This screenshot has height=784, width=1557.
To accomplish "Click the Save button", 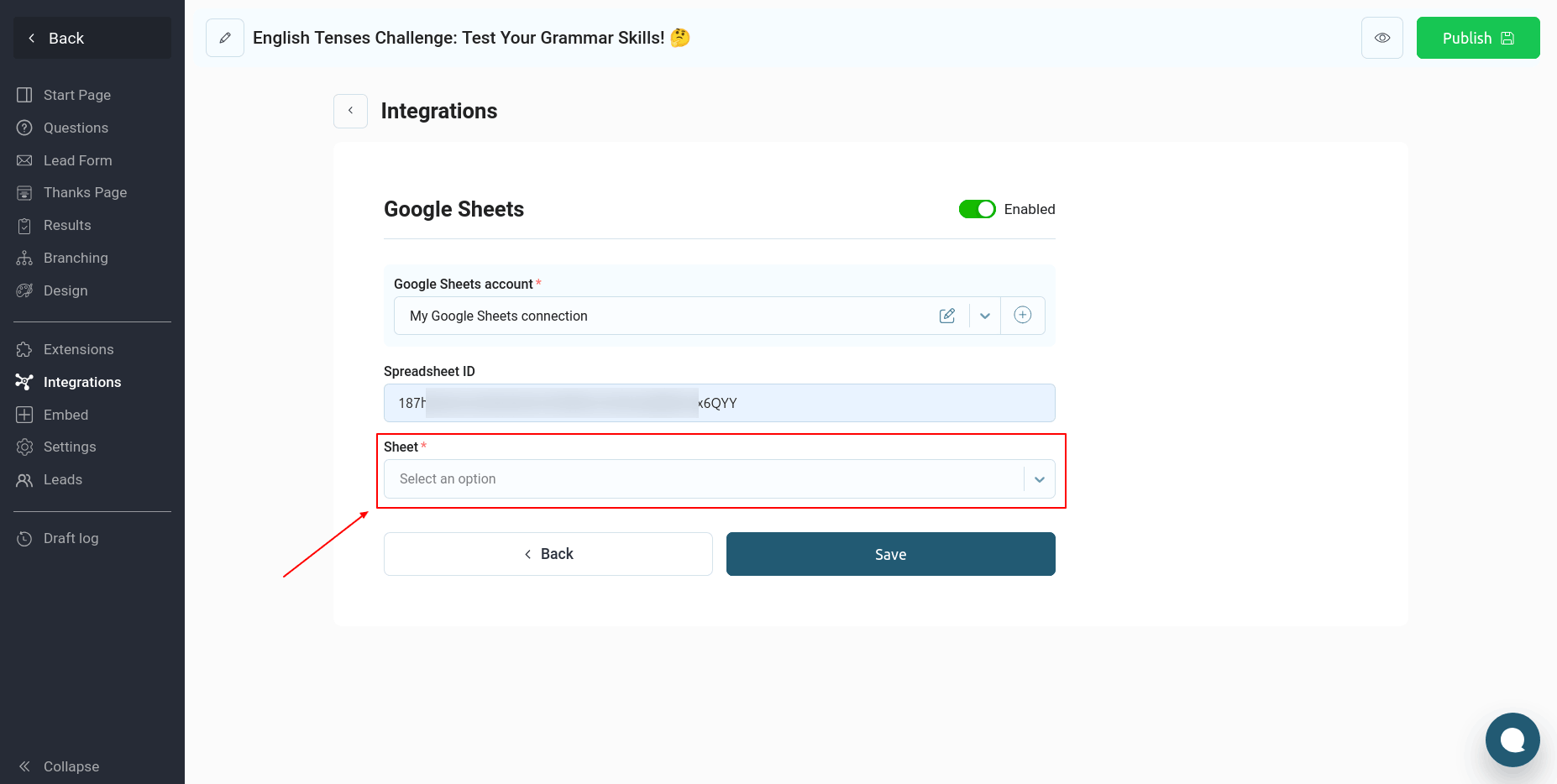I will click(x=890, y=554).
